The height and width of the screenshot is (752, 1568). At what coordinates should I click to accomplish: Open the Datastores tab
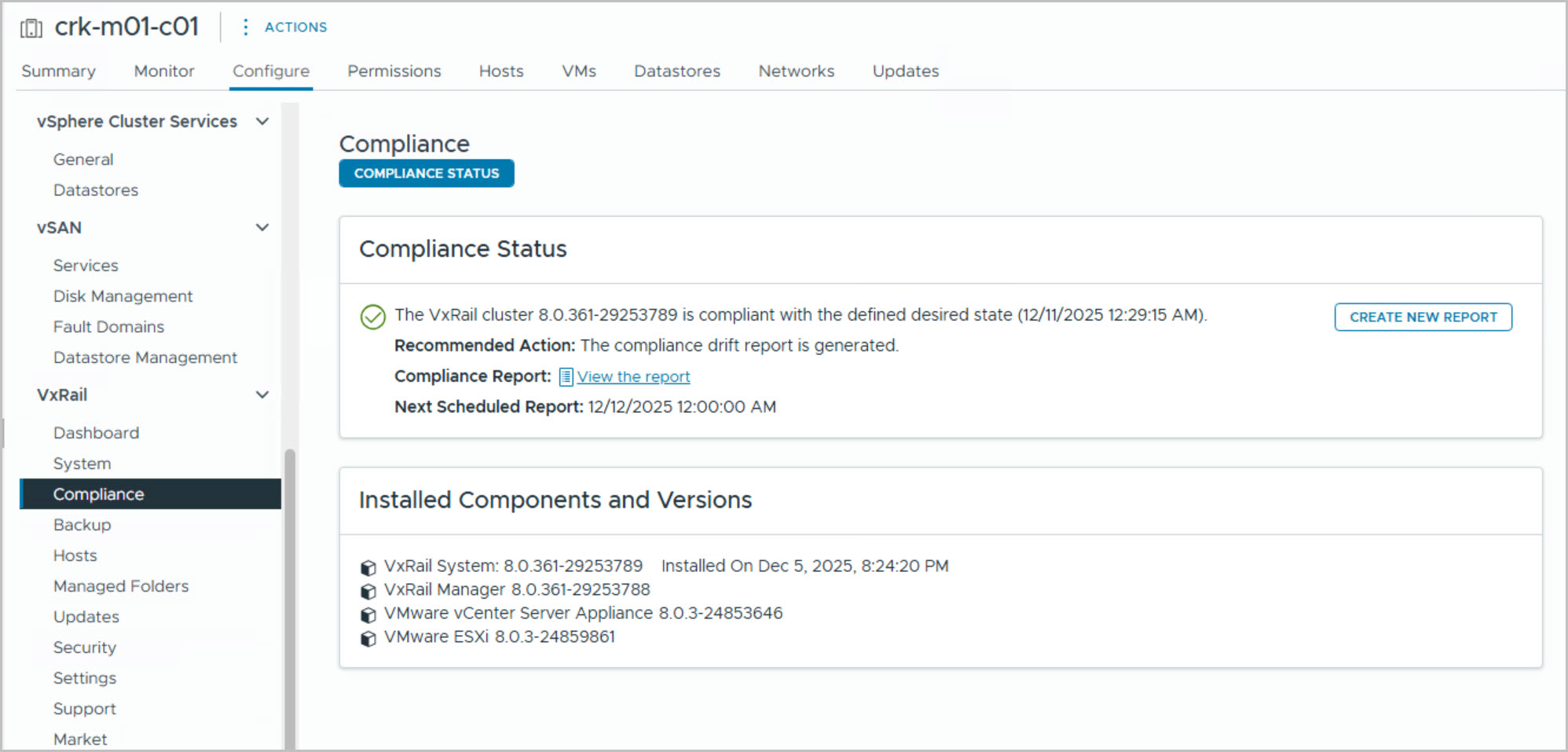tap(676, 71)
